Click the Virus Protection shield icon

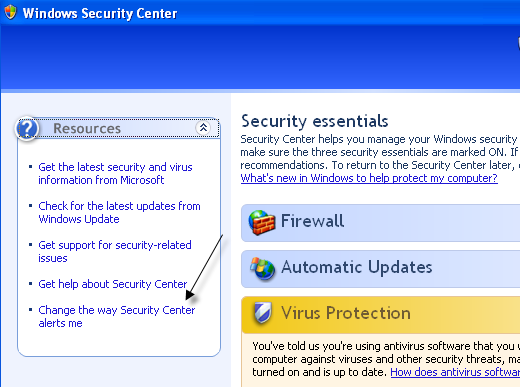tap(263, 313)
